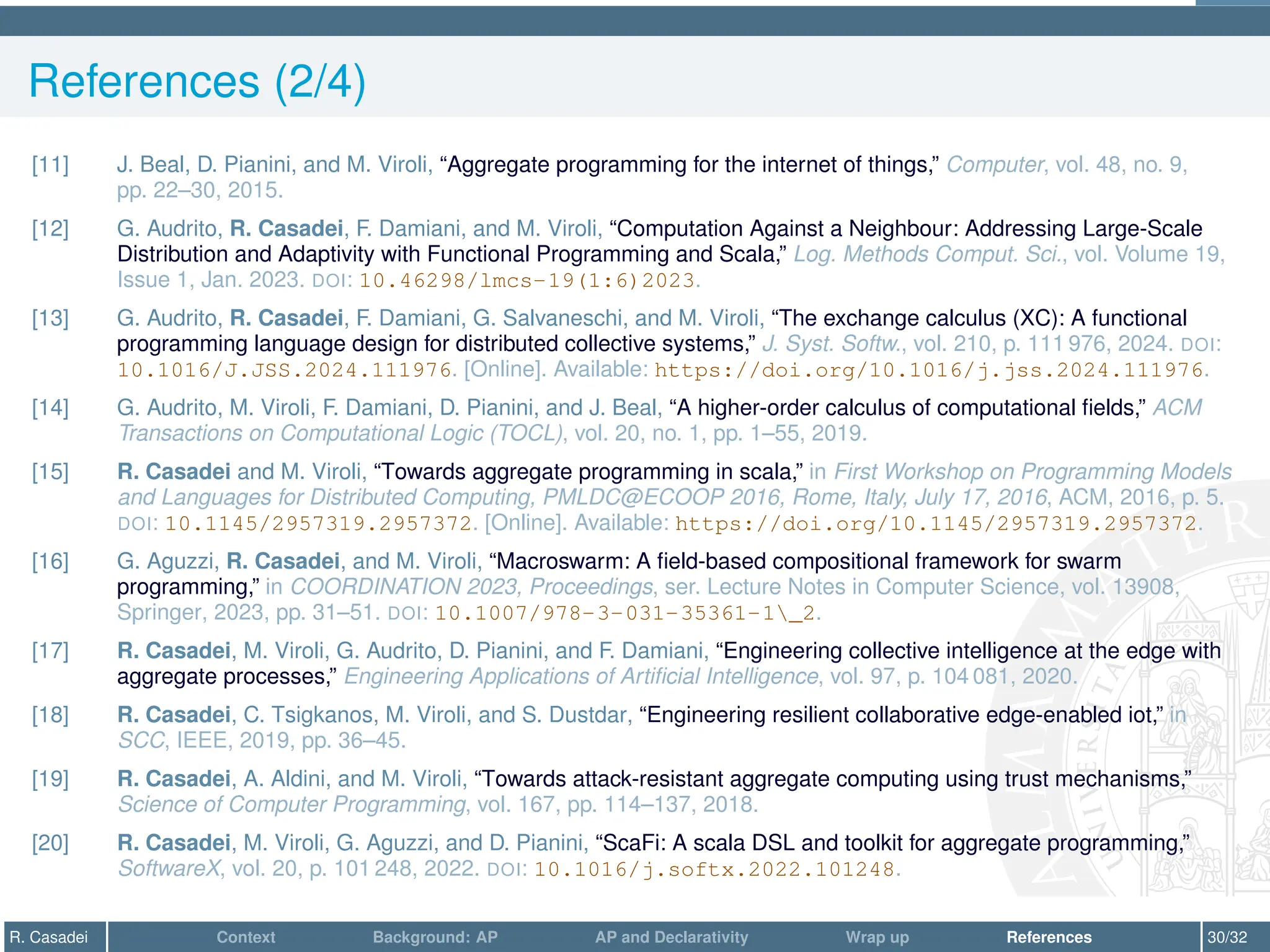Open DOI 10.1016/j.softx.2022.101248 link
Screen dimensions: 1270x952
[x=714, y=869]
